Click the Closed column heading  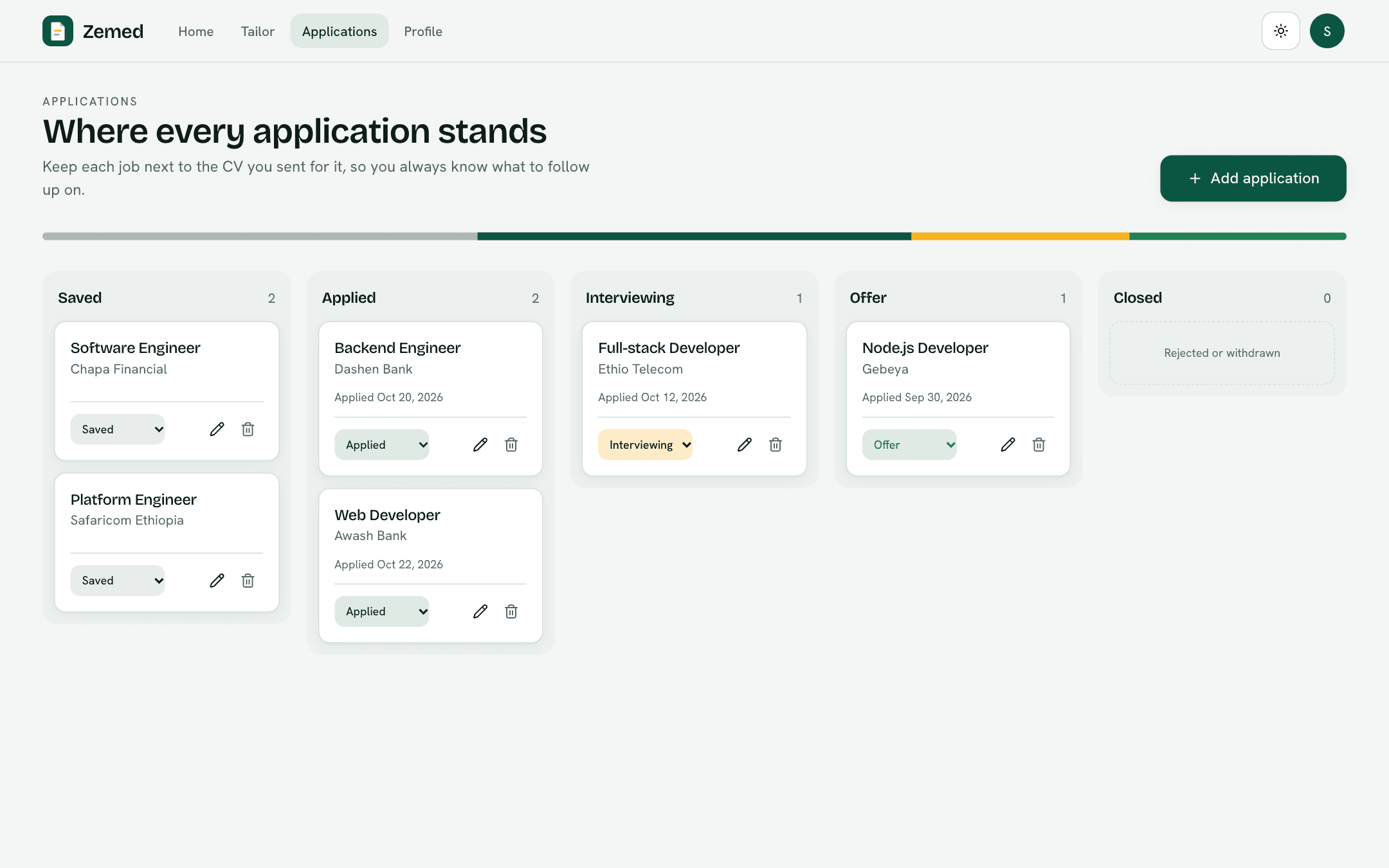point(1138,298)
